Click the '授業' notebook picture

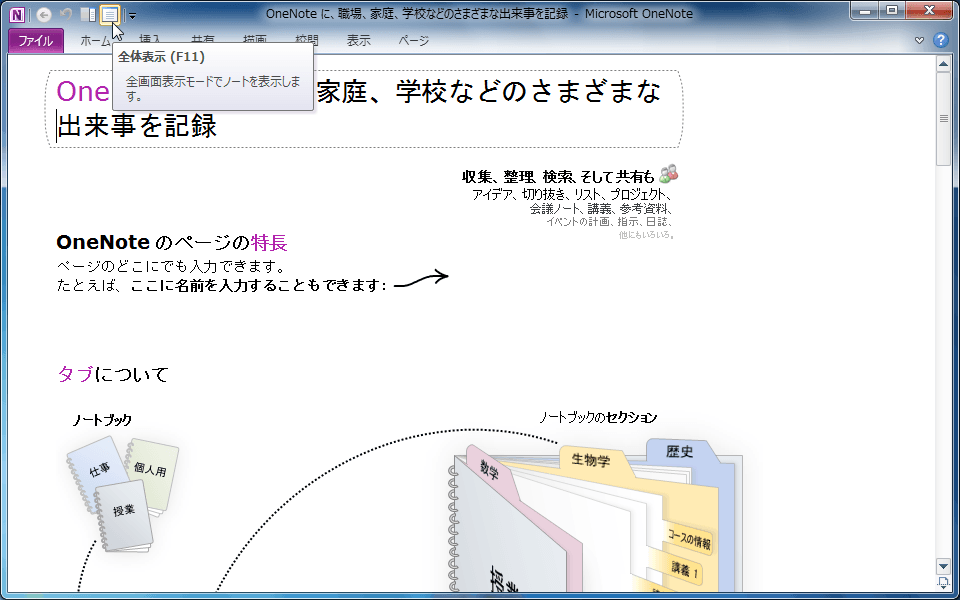tap(124, 514)
